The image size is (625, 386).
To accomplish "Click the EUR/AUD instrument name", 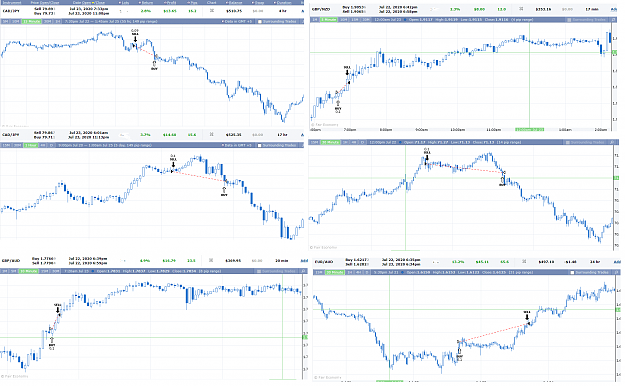I will tap(324, 262).
